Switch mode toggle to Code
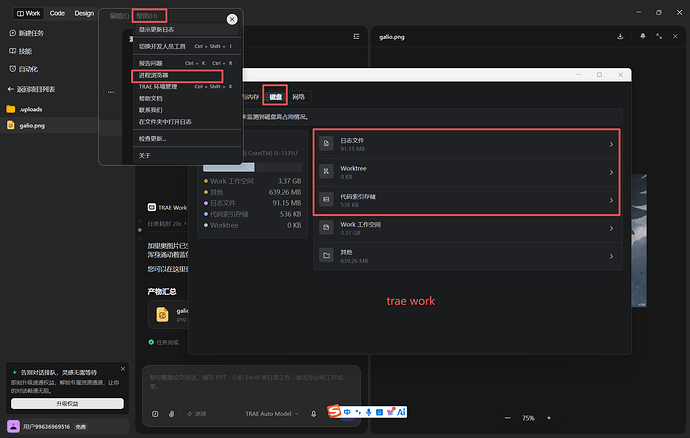This screenshot has width=690, height=438. [x=57, y=13]
